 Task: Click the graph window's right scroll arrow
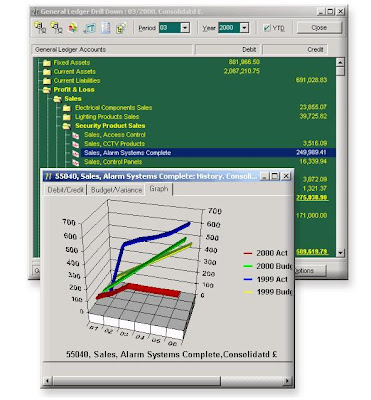click(x=288, y=380)
